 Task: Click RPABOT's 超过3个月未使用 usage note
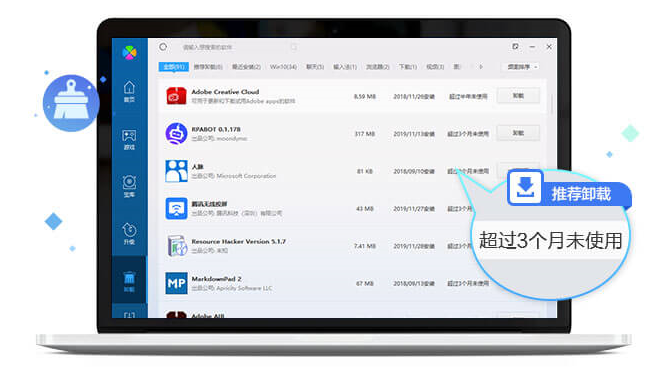click(468, 134)
